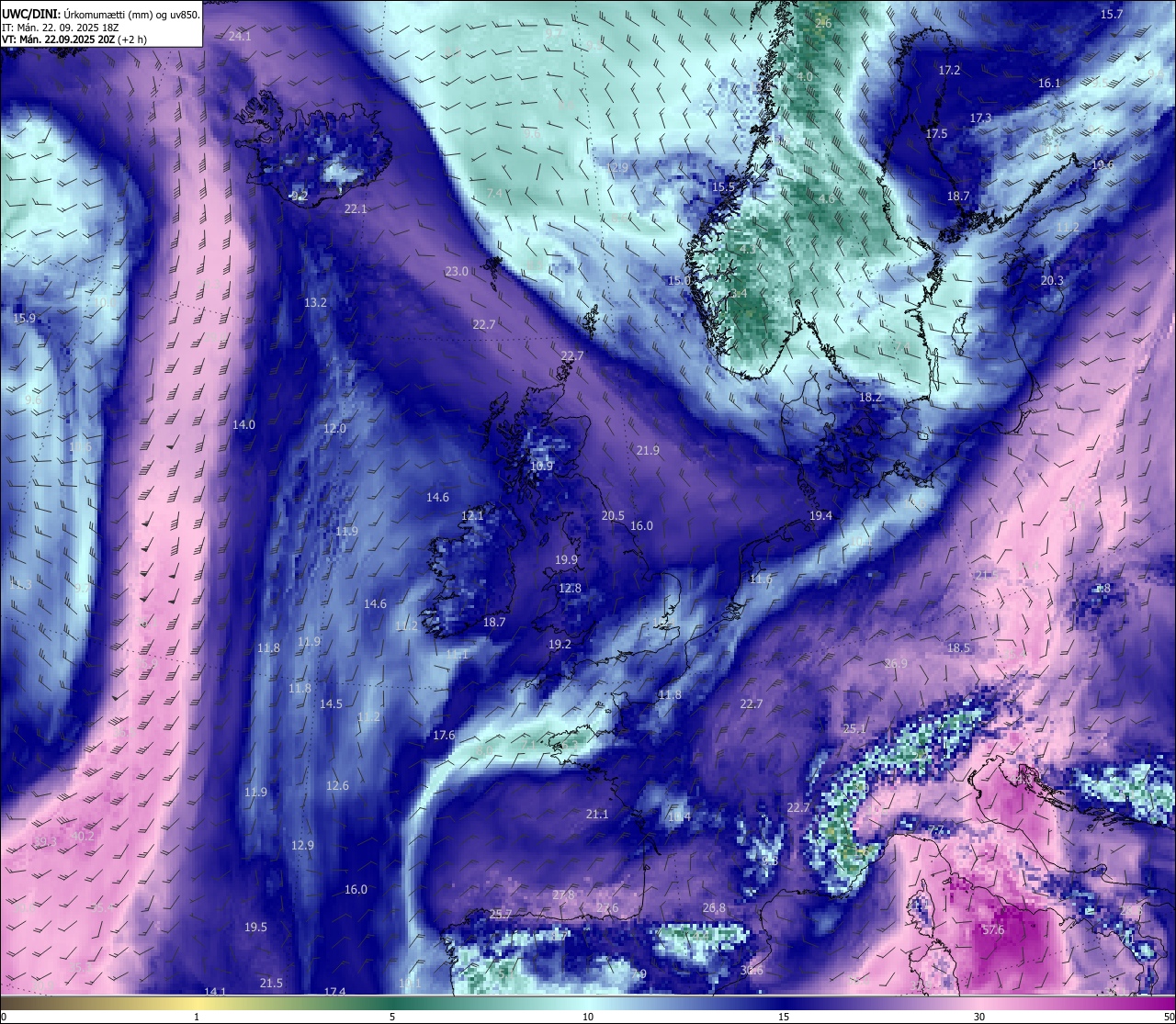Viewport: 1176px width, 1024px height.
Task: Click the 14.5 value label
Action: [x=331, y=704]
